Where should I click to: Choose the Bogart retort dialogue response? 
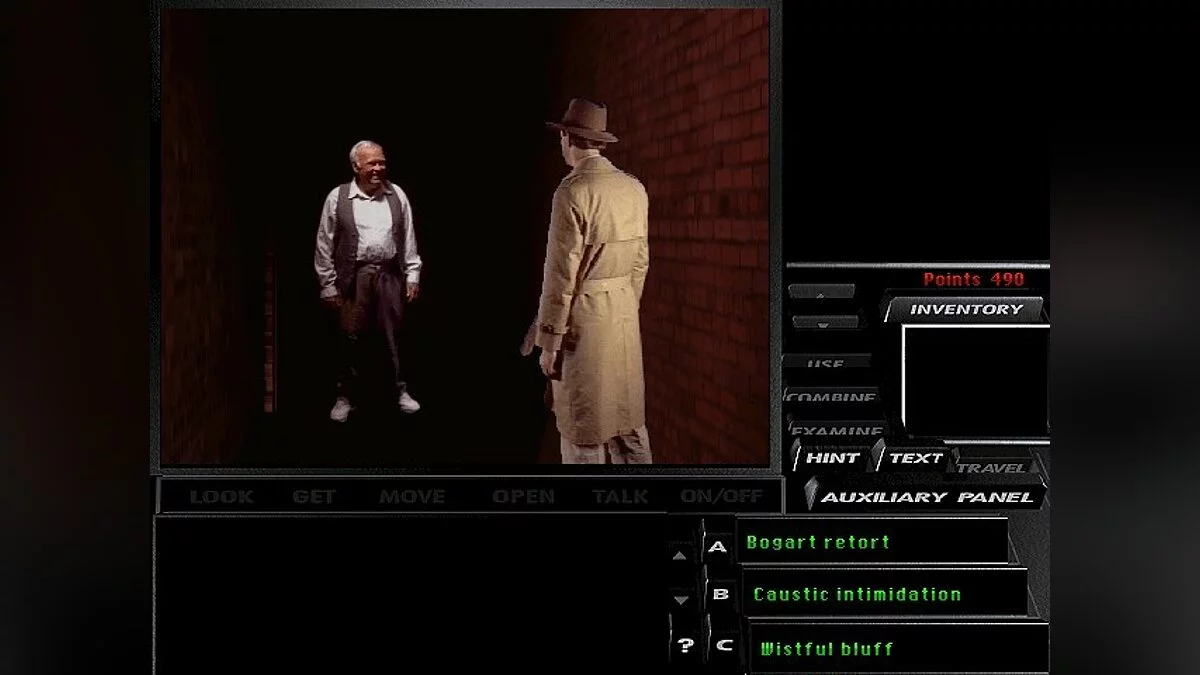pos(872,542)
